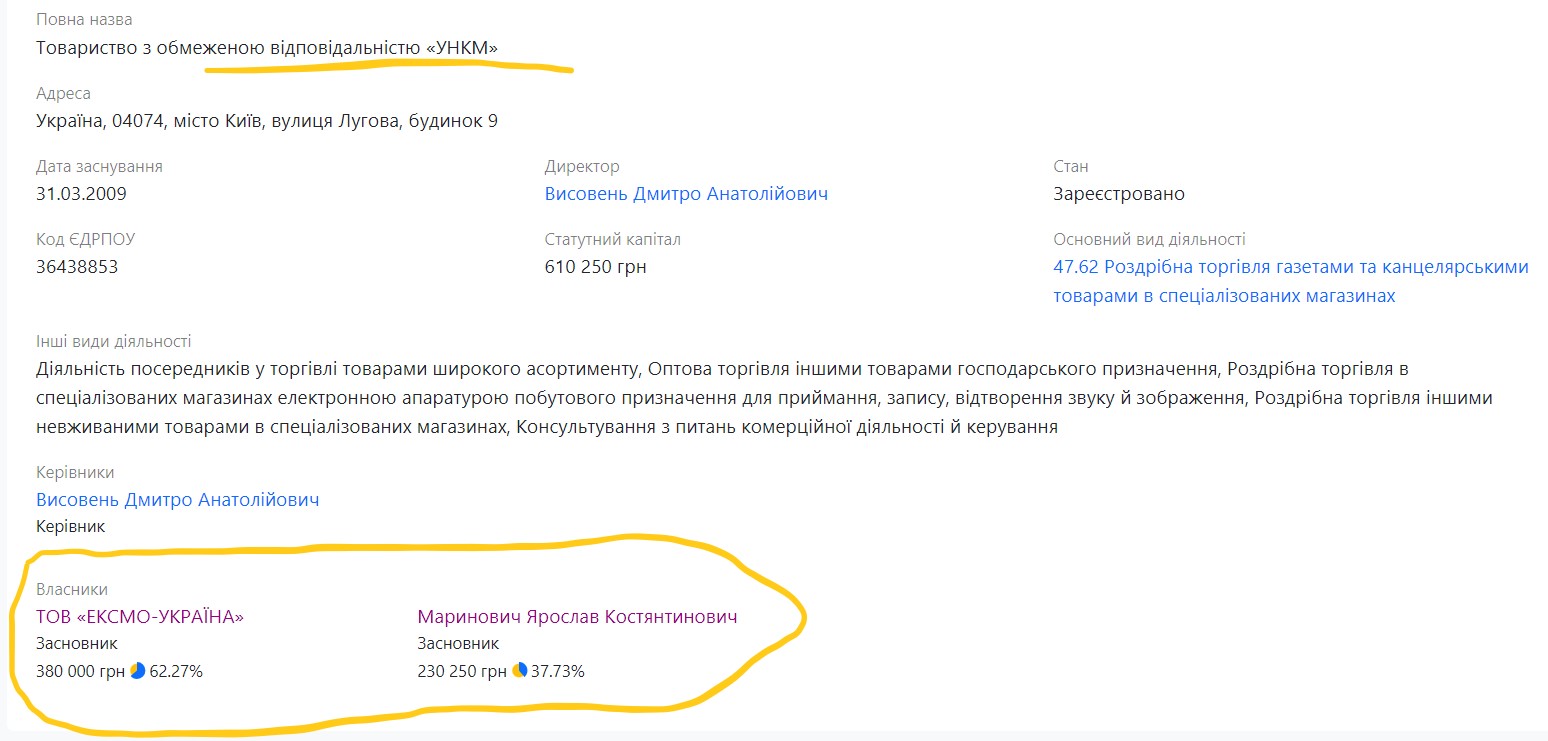Open the 47.62 main activity link

[1290, 268]
